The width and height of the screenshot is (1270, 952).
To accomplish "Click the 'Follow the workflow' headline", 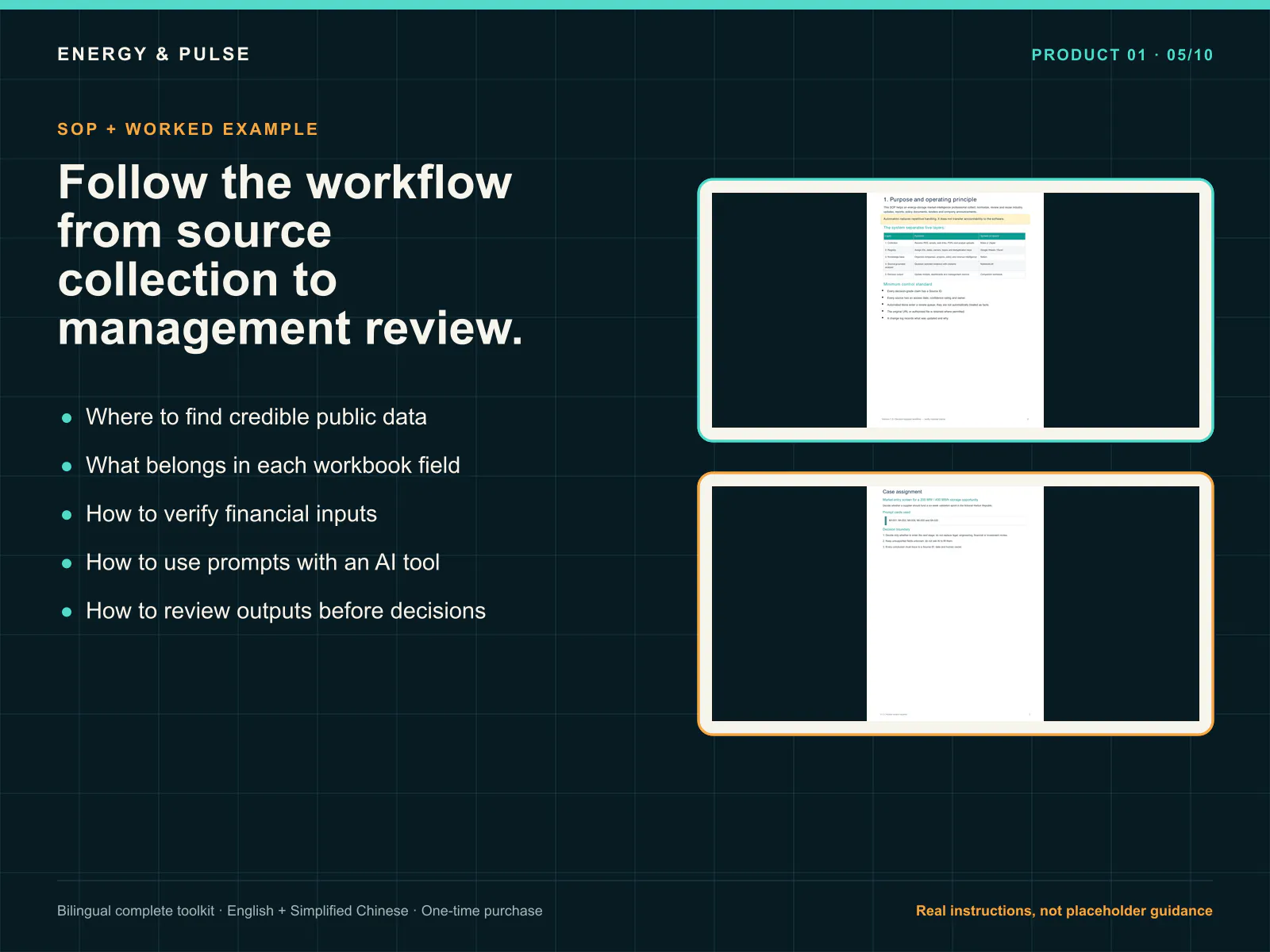I will [291, 255].
